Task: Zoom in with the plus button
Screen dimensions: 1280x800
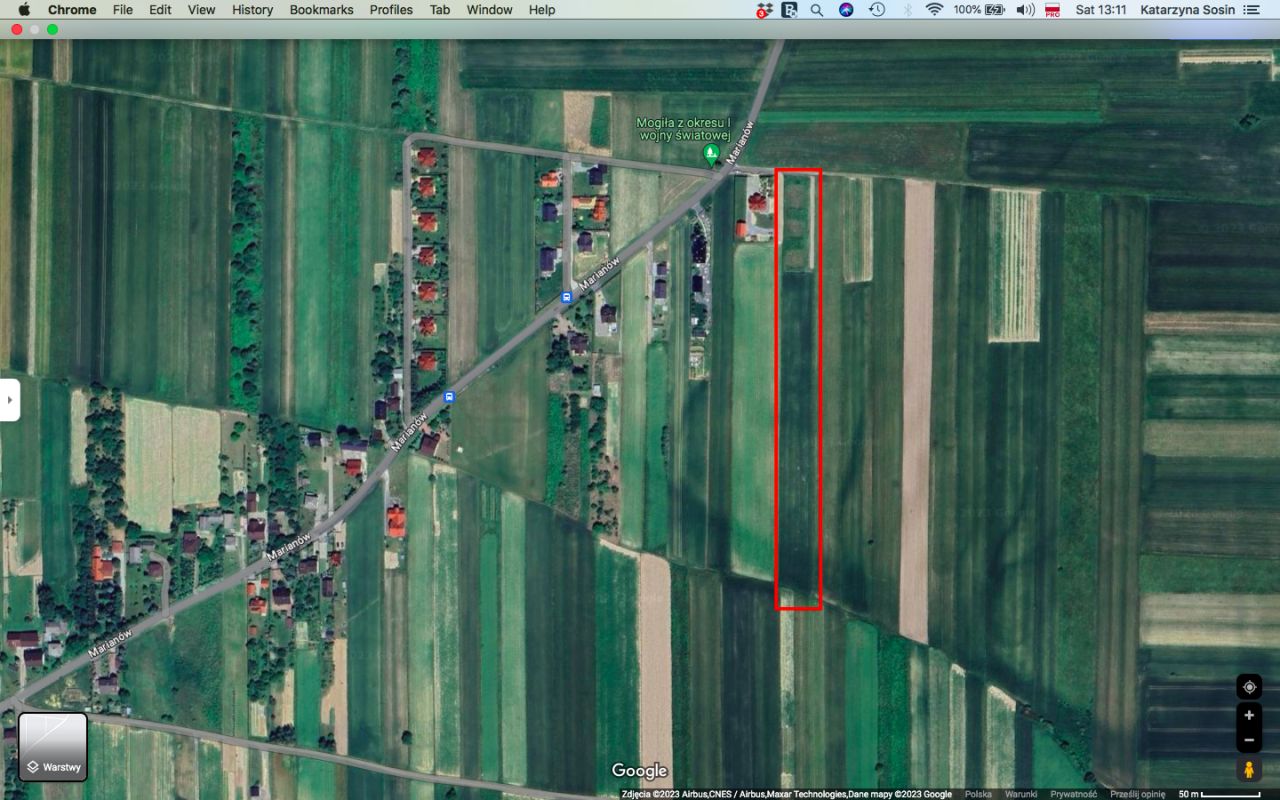Action: [1249, 715]
